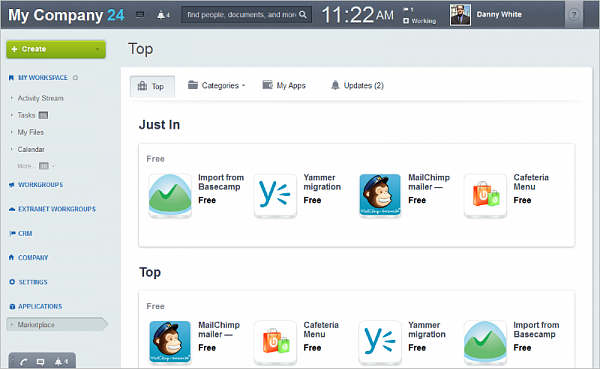Go to Activity Stream

[41, 98]
